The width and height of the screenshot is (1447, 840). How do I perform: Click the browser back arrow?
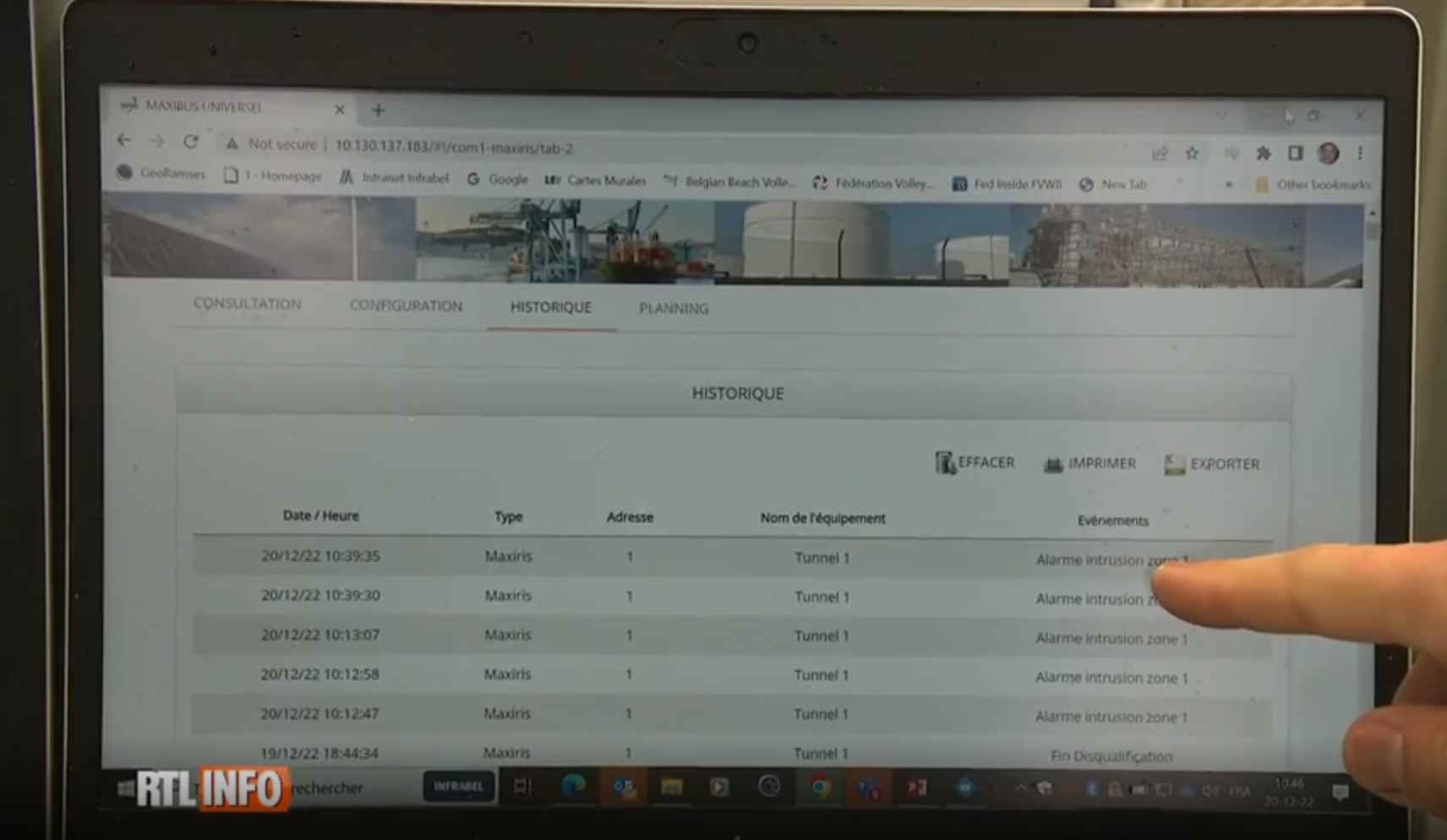click(x=124, y=140)
